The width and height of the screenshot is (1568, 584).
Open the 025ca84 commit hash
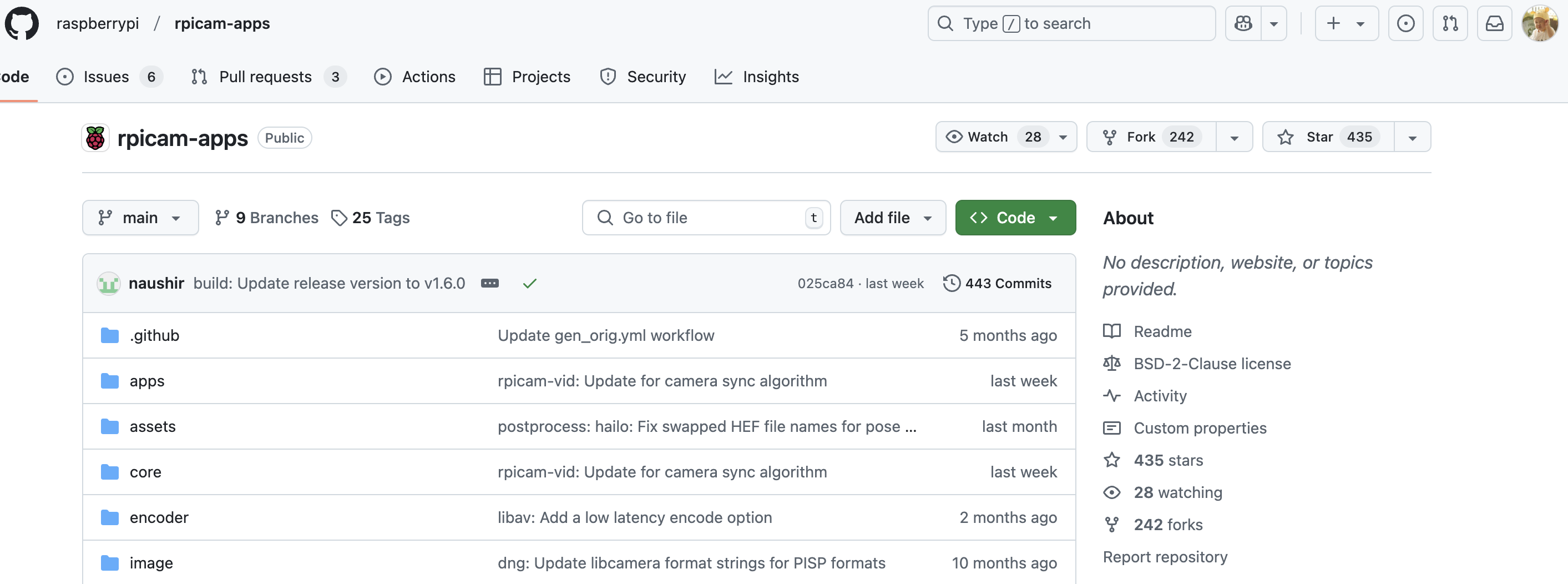826,283
